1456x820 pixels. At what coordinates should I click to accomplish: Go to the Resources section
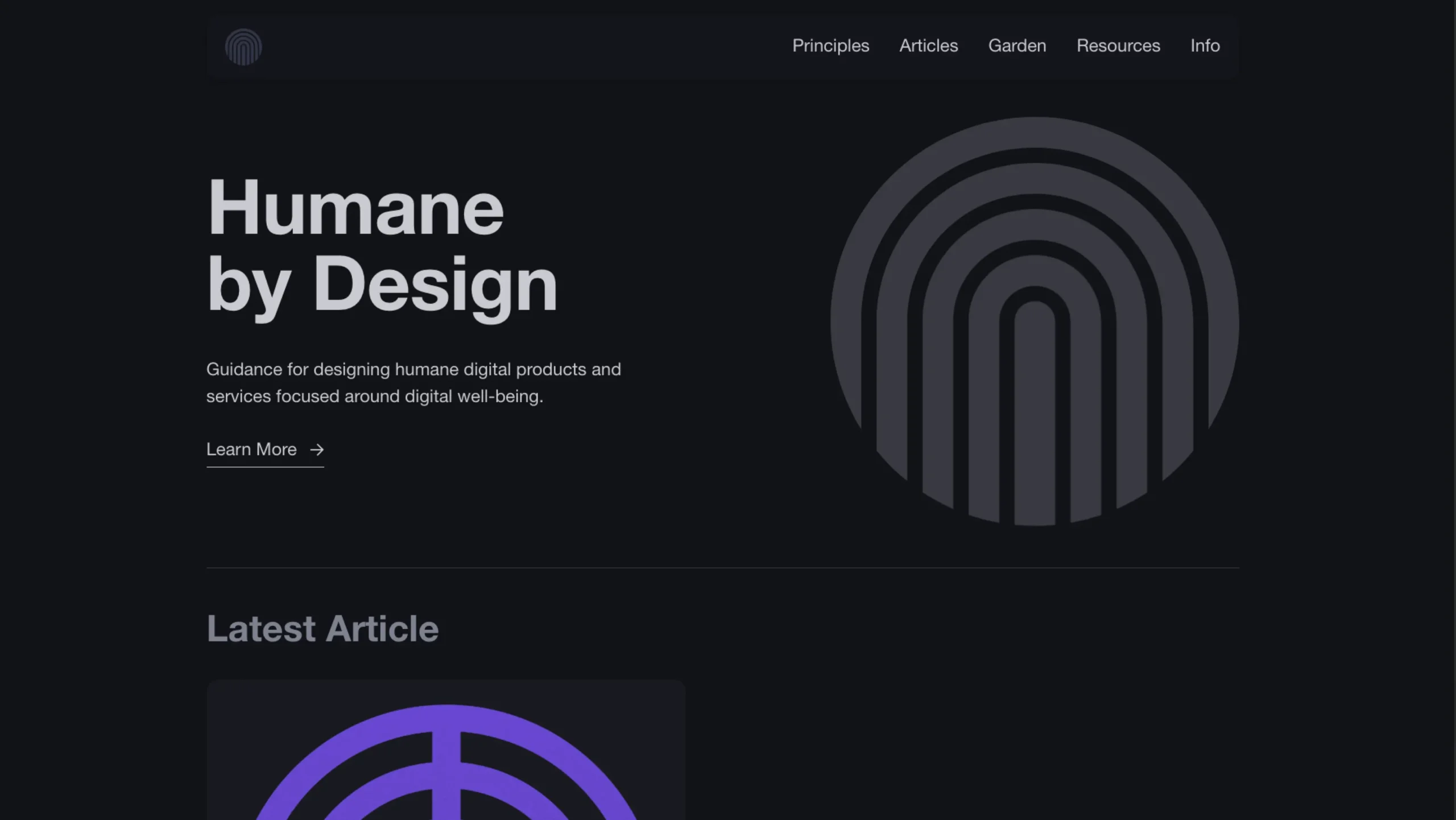point(1118,46)
